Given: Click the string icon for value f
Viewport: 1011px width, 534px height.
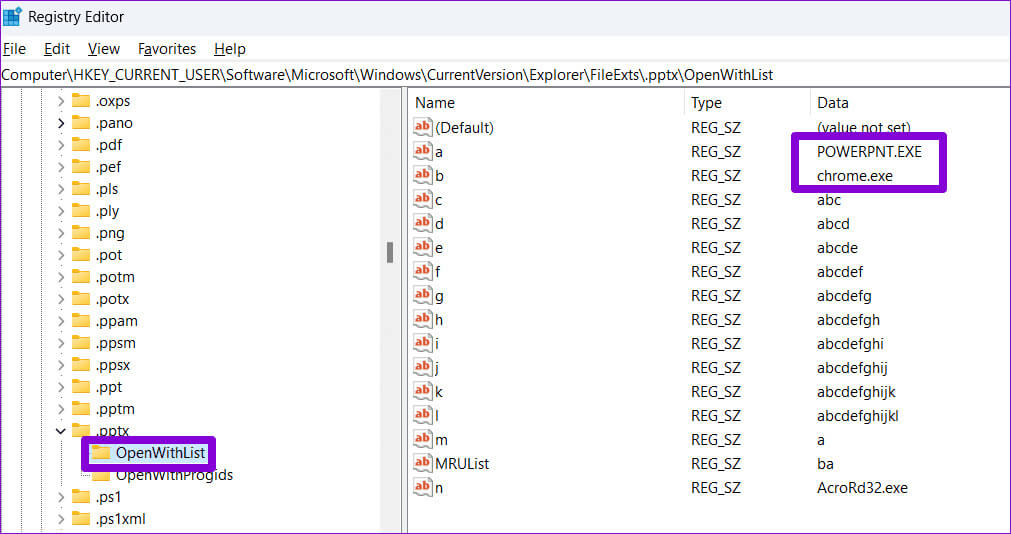Looking at the screenshot, I should [423, 271].
